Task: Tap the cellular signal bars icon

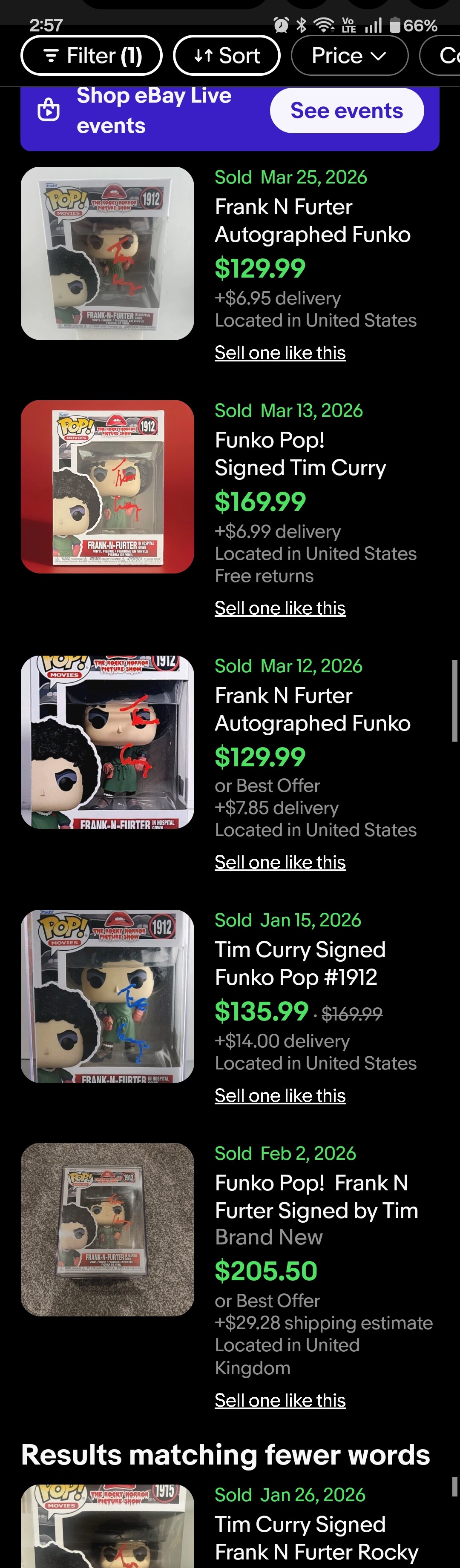Action: pos(373,26)
